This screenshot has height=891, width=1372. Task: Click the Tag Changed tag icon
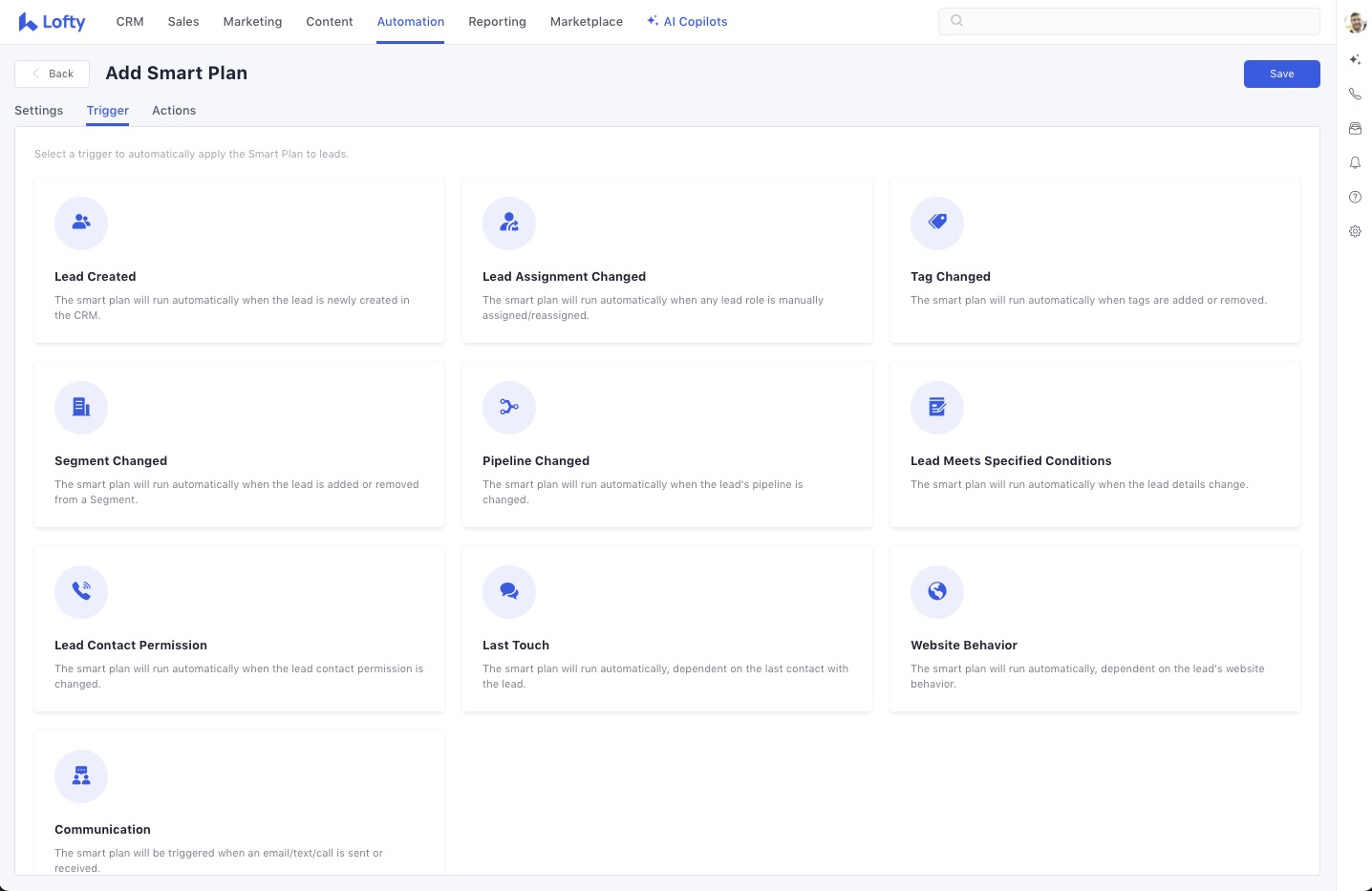(x=937, y=223)
